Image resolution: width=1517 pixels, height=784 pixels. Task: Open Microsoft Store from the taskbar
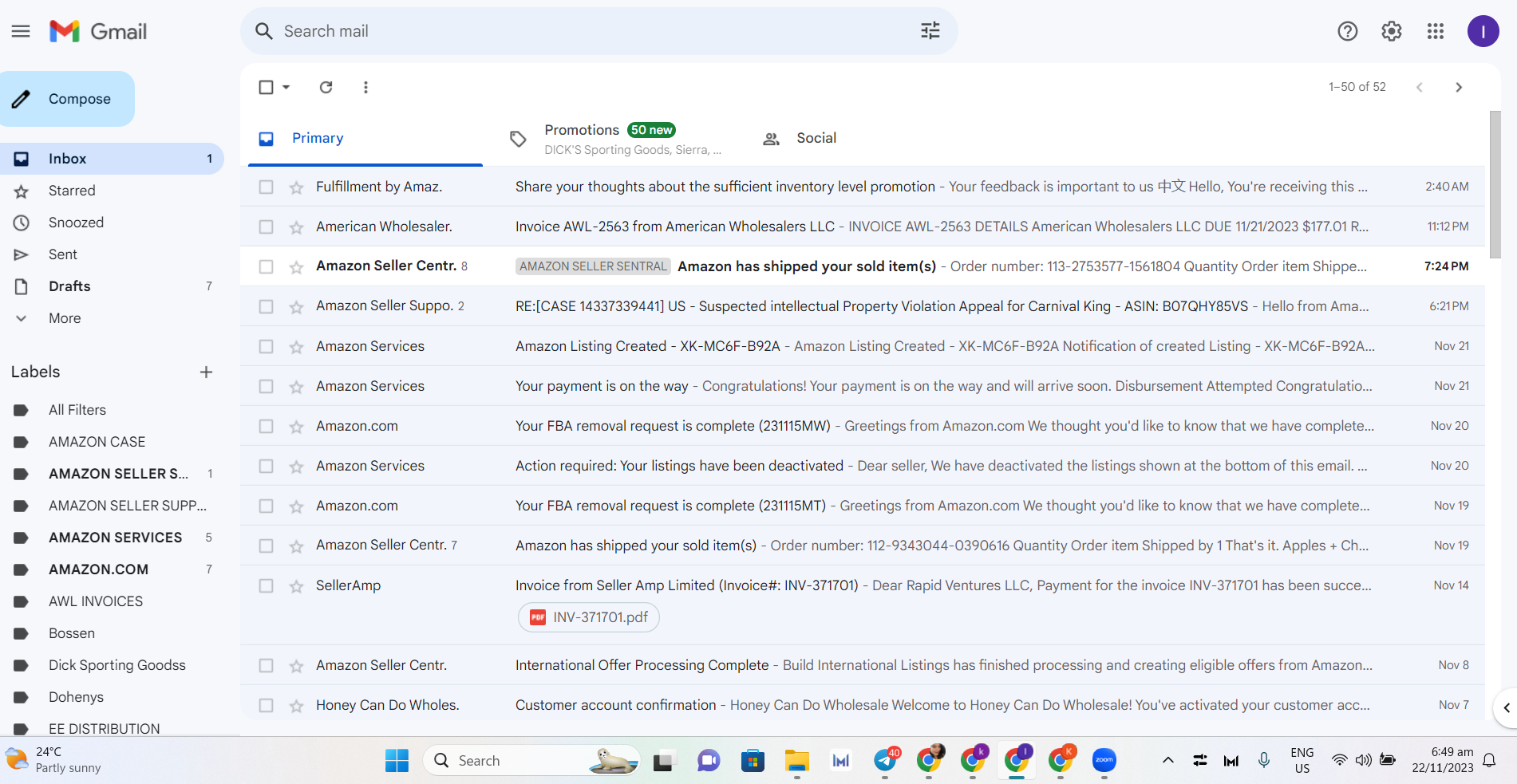click(x=753, y=761)
